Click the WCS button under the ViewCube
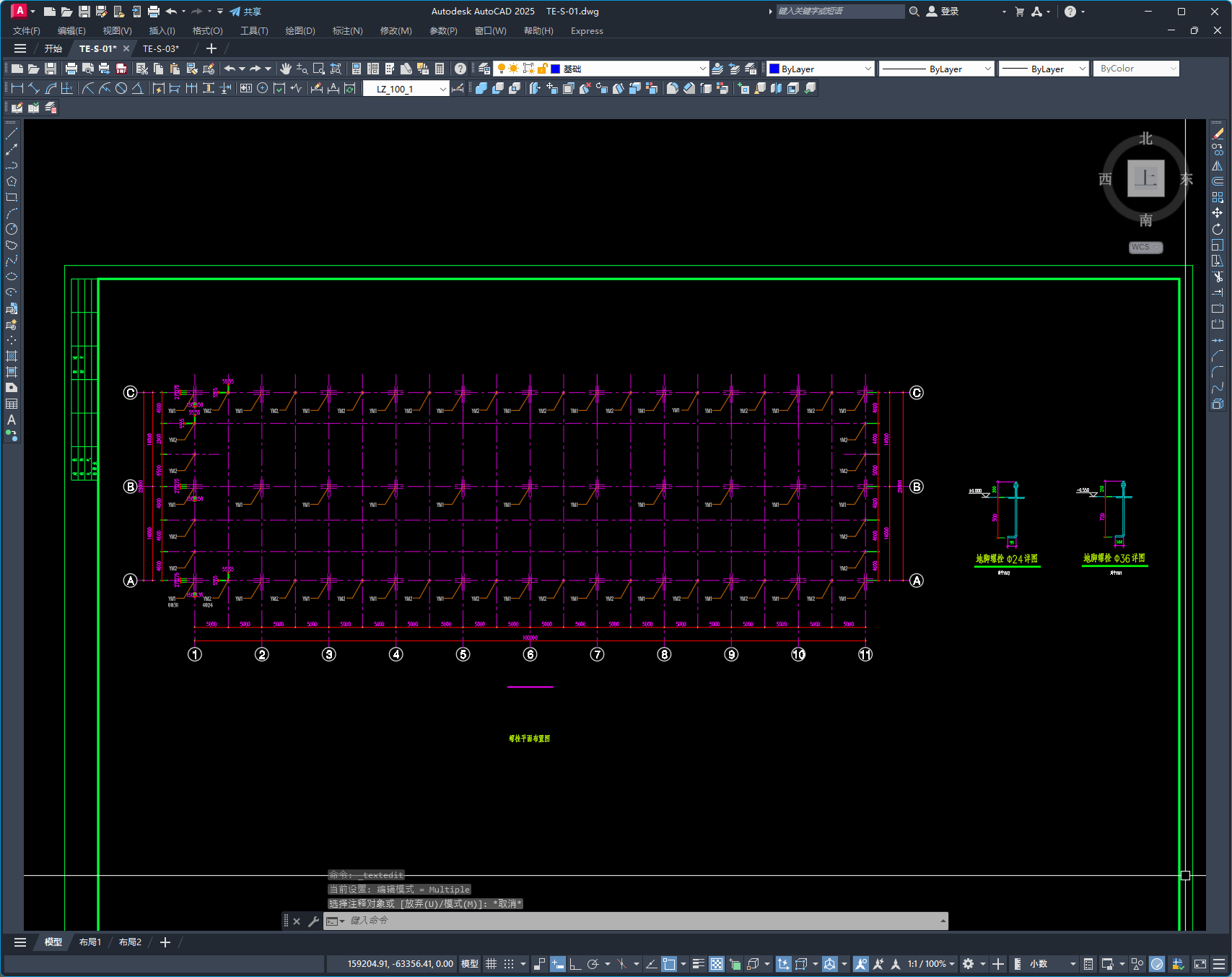The width and height of the screenshot is (1232, 977). 1145,247
